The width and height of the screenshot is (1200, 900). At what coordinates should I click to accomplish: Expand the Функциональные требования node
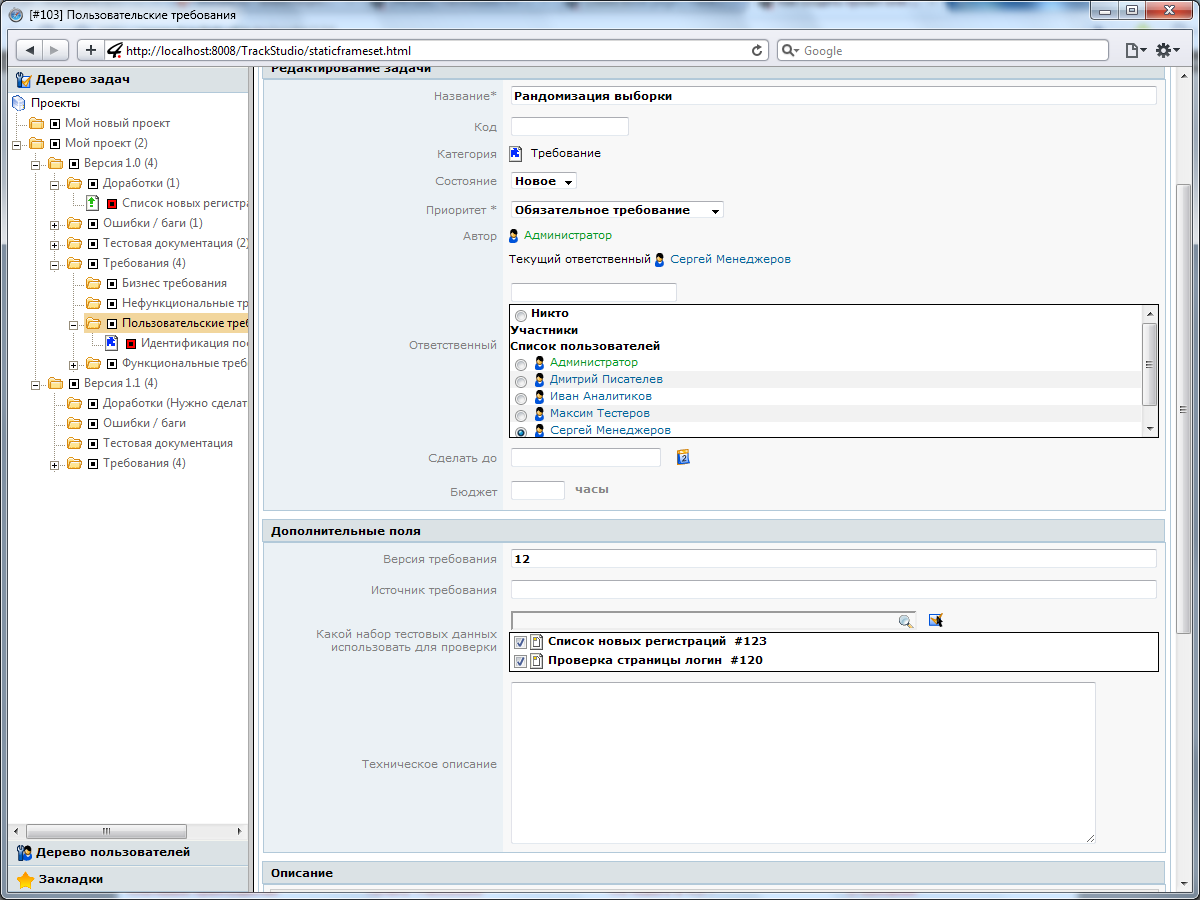pos(74,363)
